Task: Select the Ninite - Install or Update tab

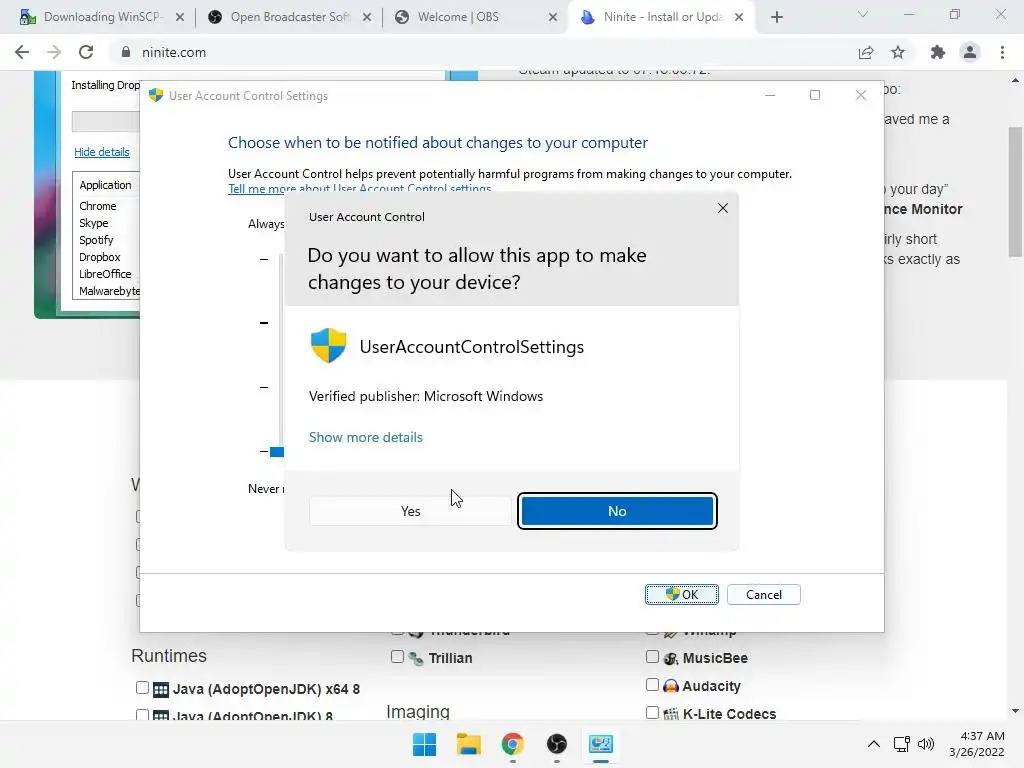Action: click(661, 17)
